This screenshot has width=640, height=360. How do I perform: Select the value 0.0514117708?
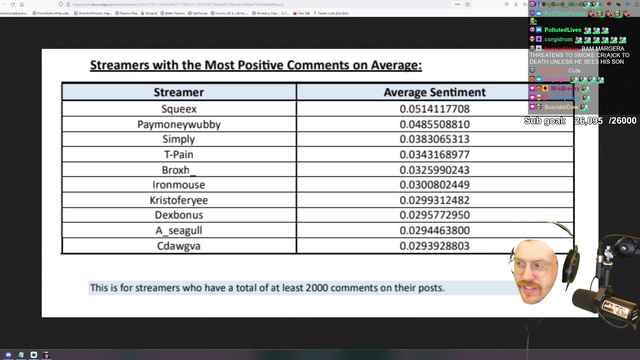(x=435, y=109)
